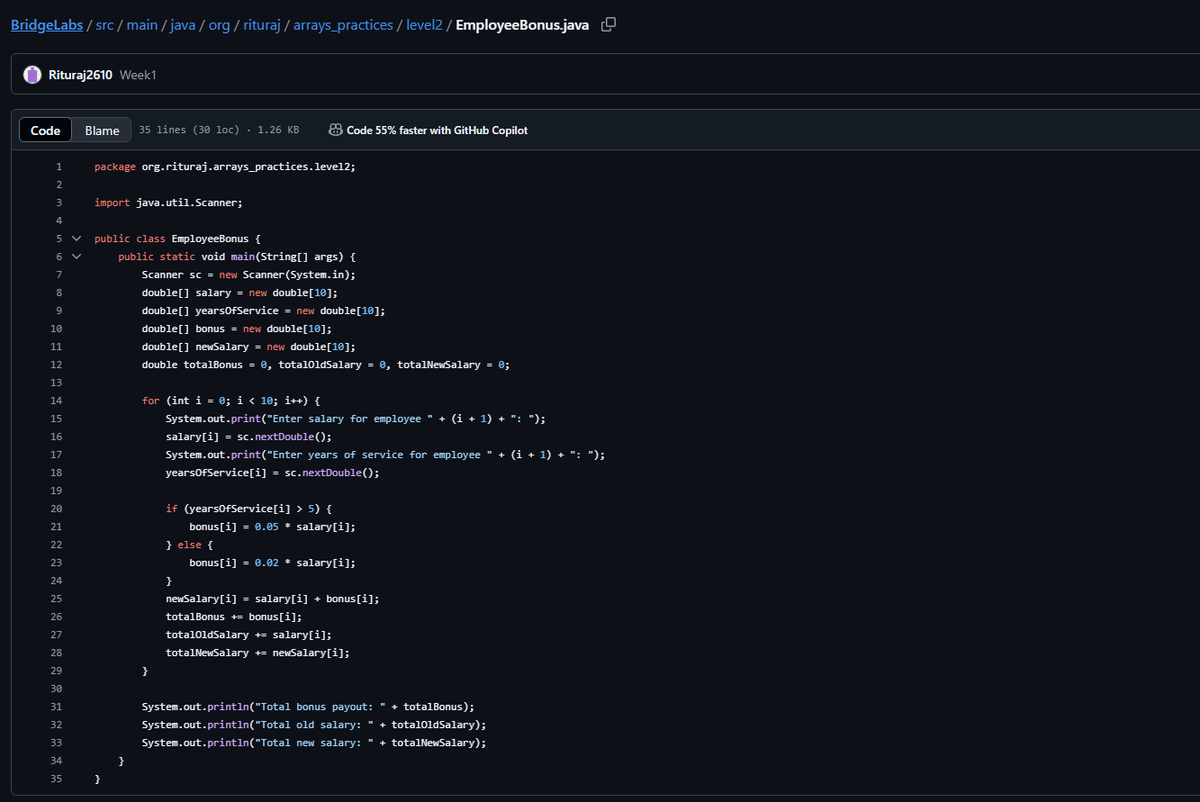Click the 'Total old salary' println statement
1200x802 pixels.
coord(313,725)
